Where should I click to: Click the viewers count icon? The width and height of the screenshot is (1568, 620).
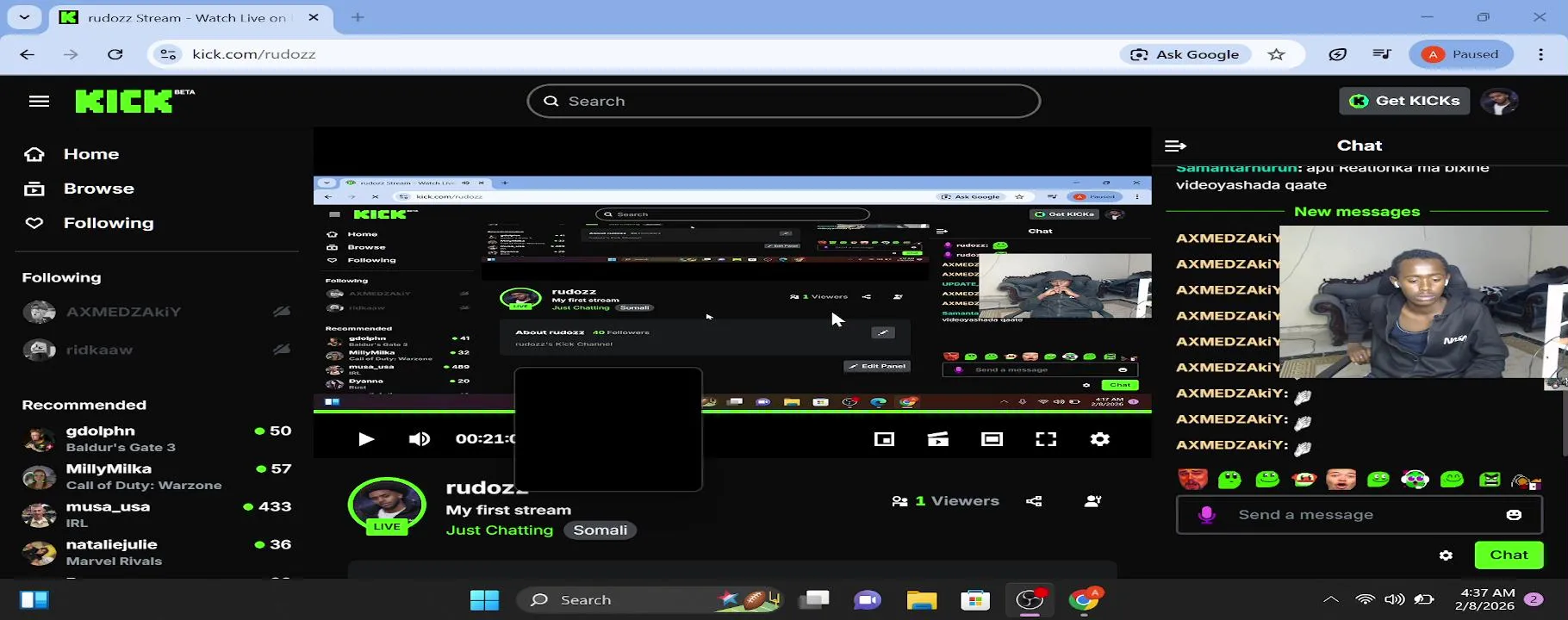point(900,501)
